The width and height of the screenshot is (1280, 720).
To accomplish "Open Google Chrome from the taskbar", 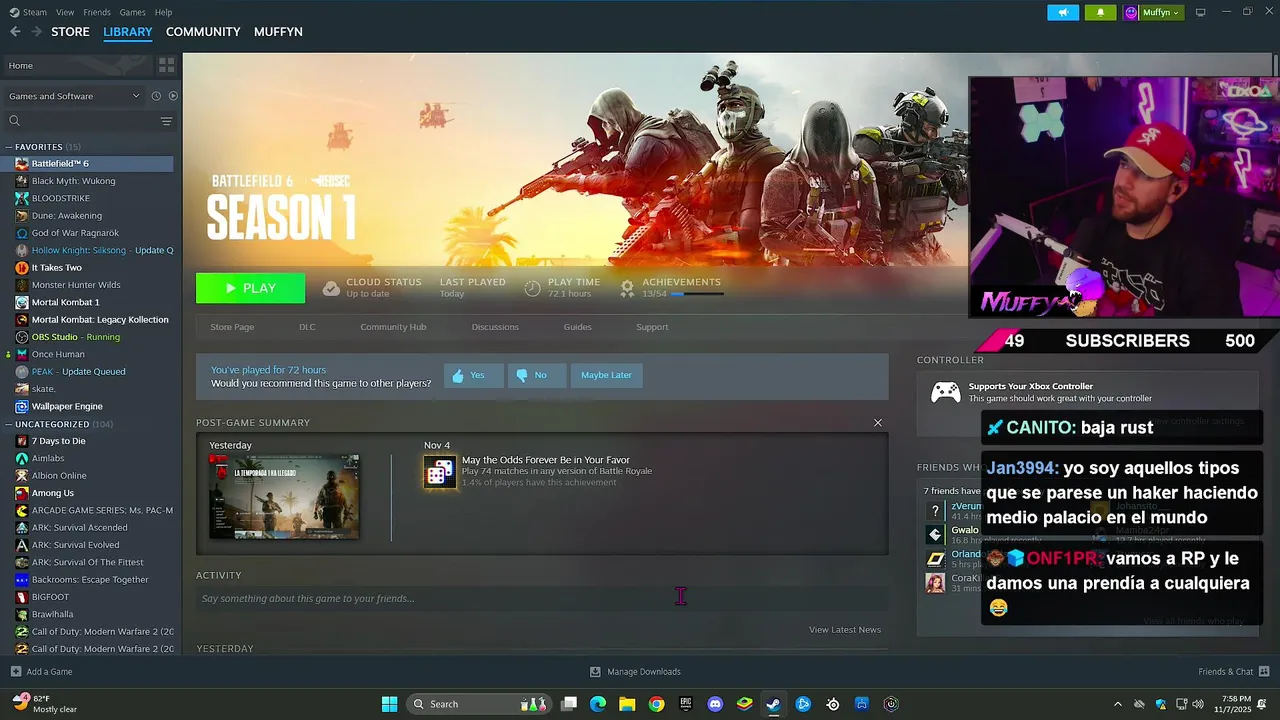I will pos(656,704).
